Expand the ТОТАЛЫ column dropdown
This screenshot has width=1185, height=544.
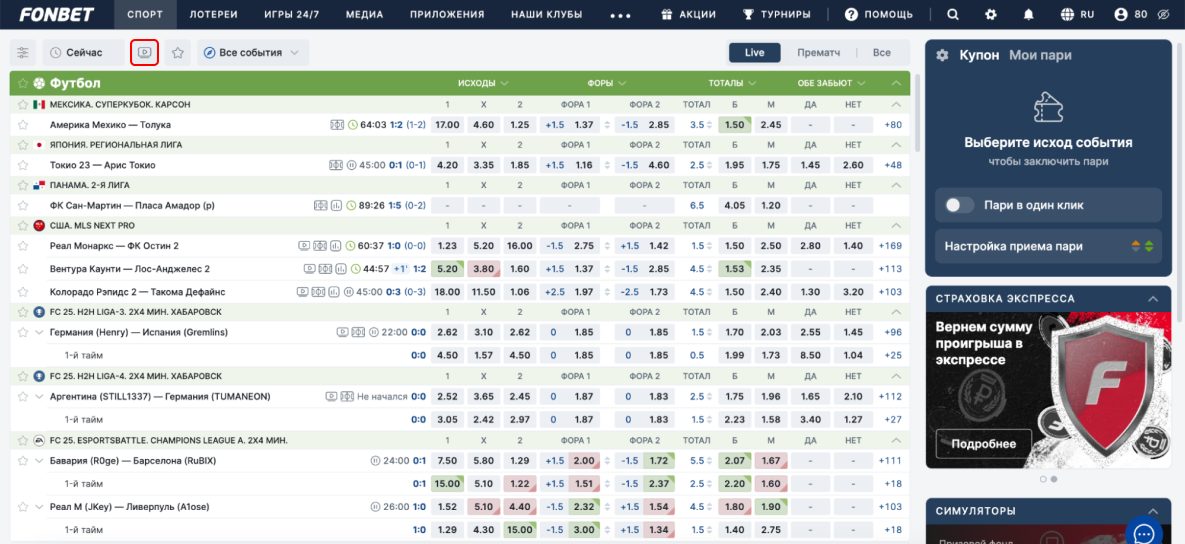tap(732, 84)
